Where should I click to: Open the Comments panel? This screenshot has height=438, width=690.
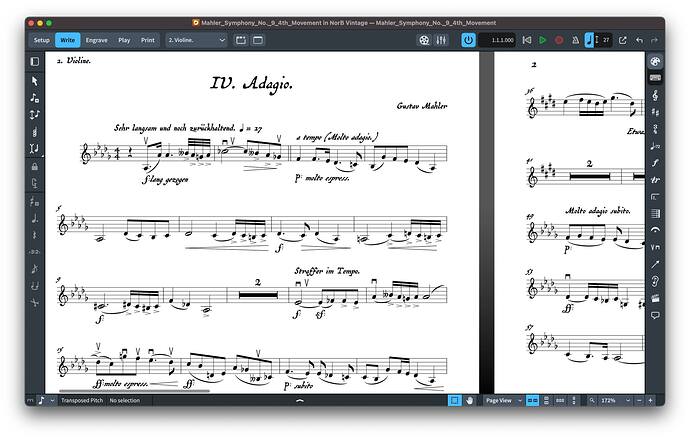pyautogui.click(x=655, y=315)
